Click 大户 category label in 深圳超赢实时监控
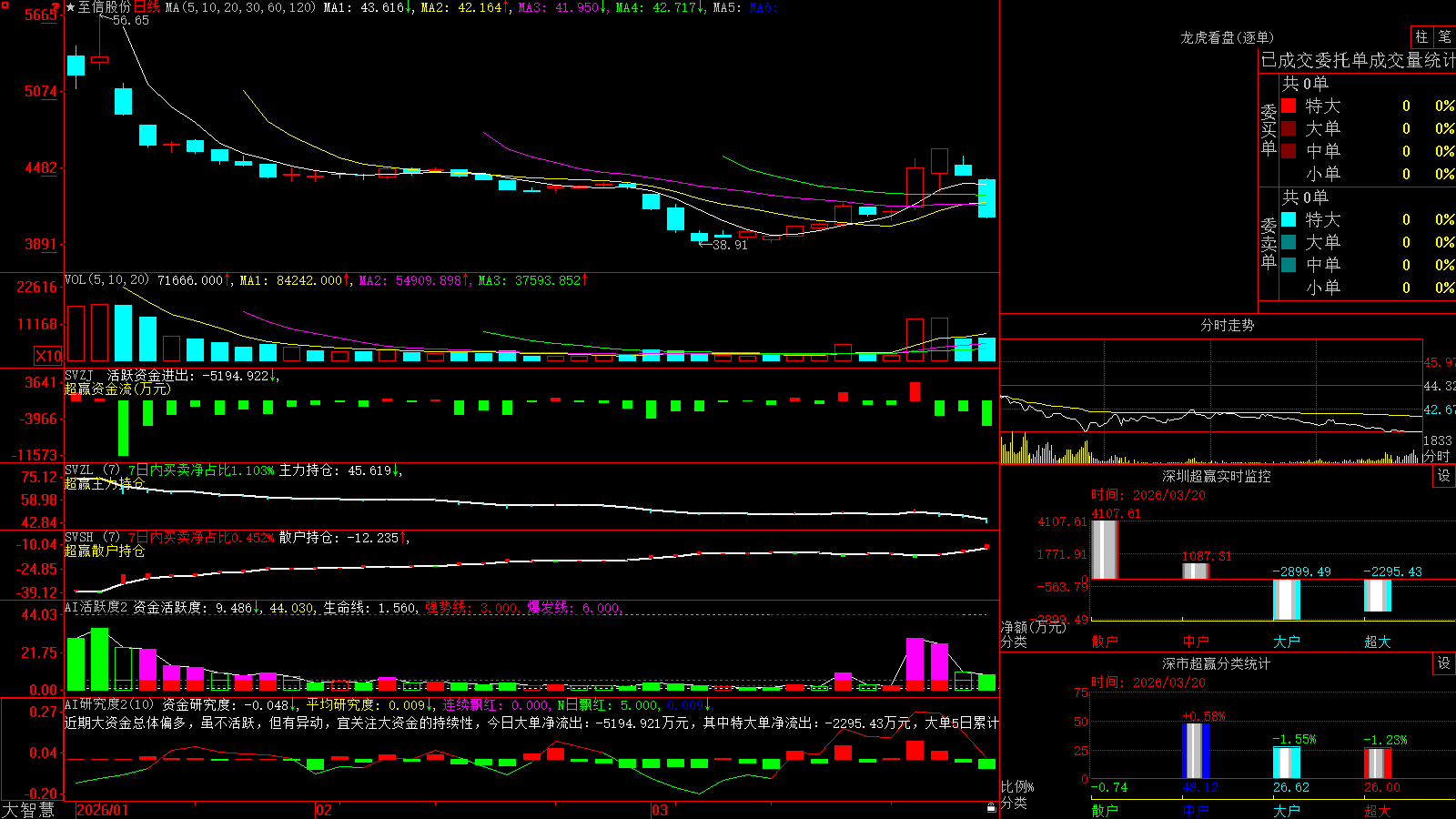This screenshot has height=819, width=1456. (x=1287, y=642)
